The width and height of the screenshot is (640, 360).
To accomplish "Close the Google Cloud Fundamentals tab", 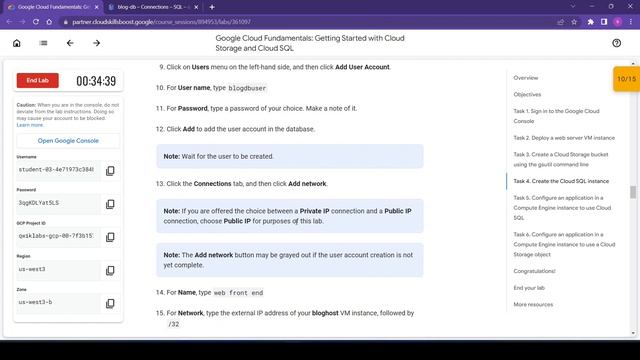I will pyautogui.click(x=96, y=7).
